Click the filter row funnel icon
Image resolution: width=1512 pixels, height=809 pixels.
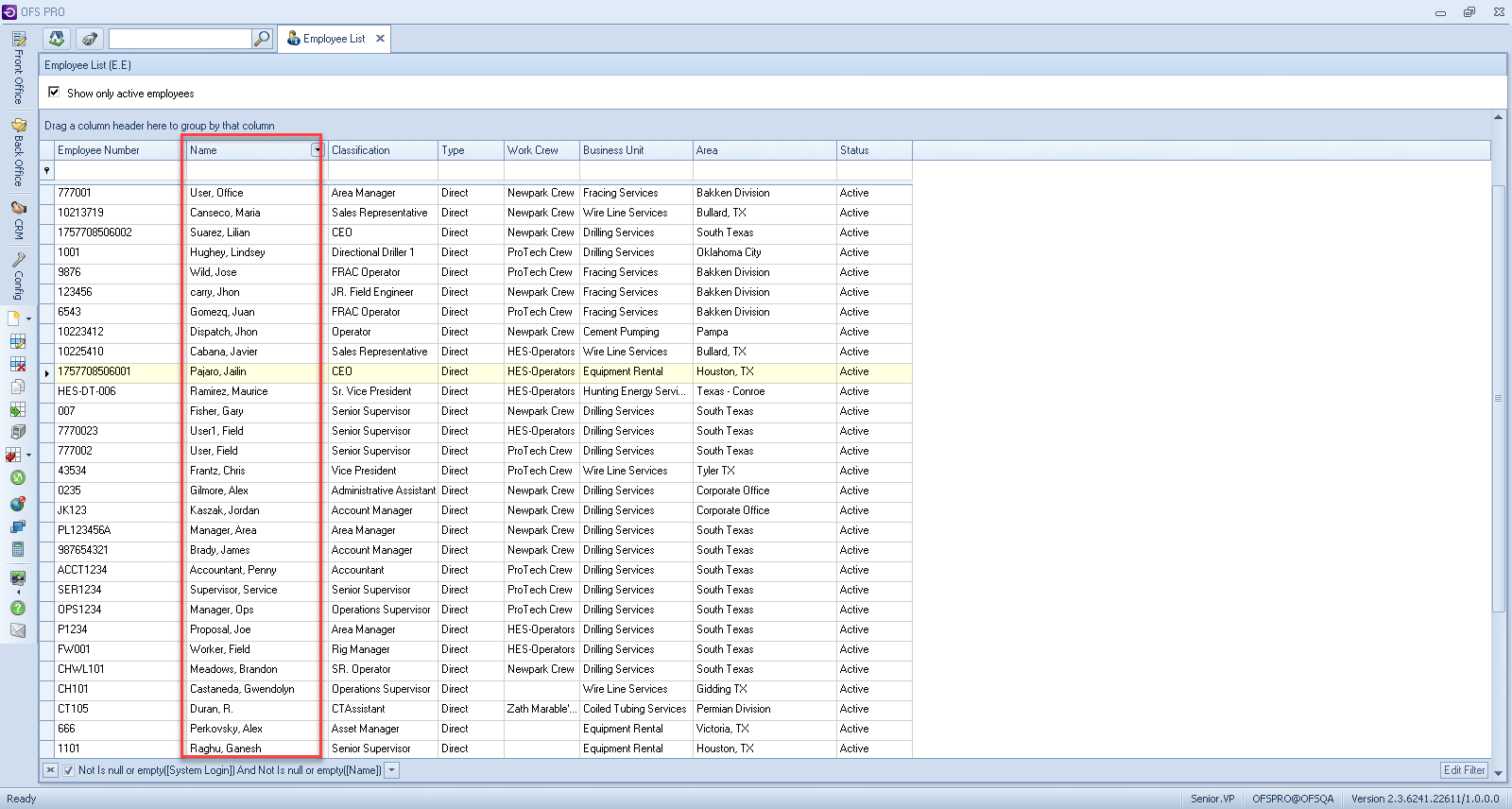tap(46, 171)
